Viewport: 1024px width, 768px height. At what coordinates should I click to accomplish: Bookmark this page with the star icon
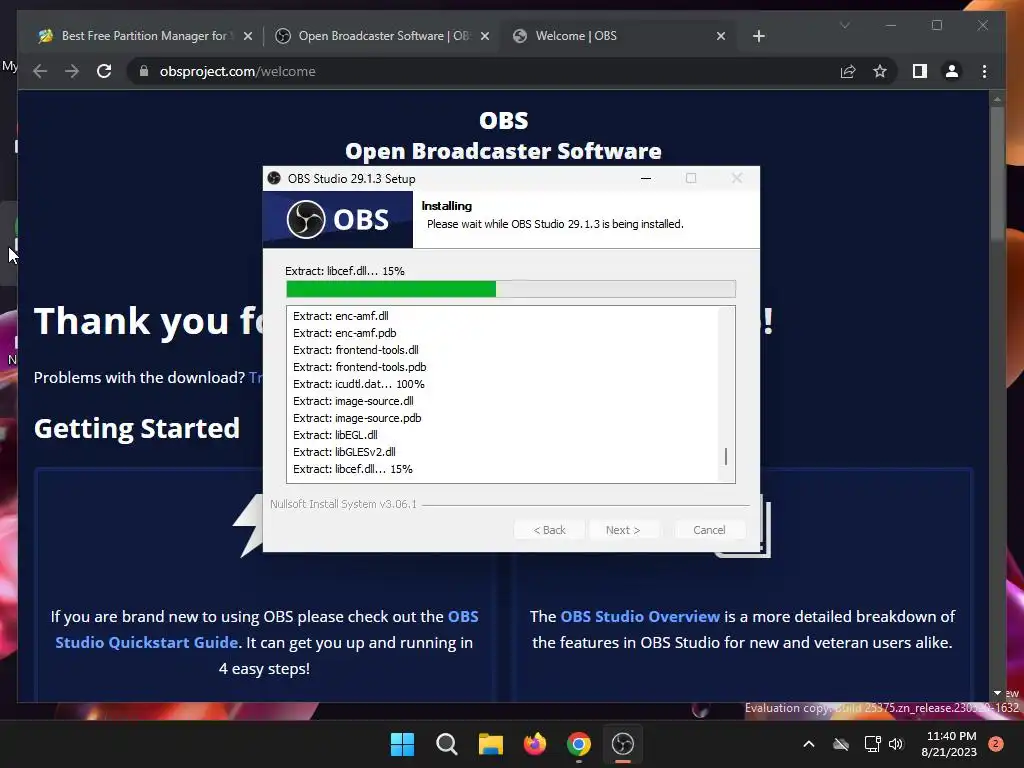(x=880, y=71)
